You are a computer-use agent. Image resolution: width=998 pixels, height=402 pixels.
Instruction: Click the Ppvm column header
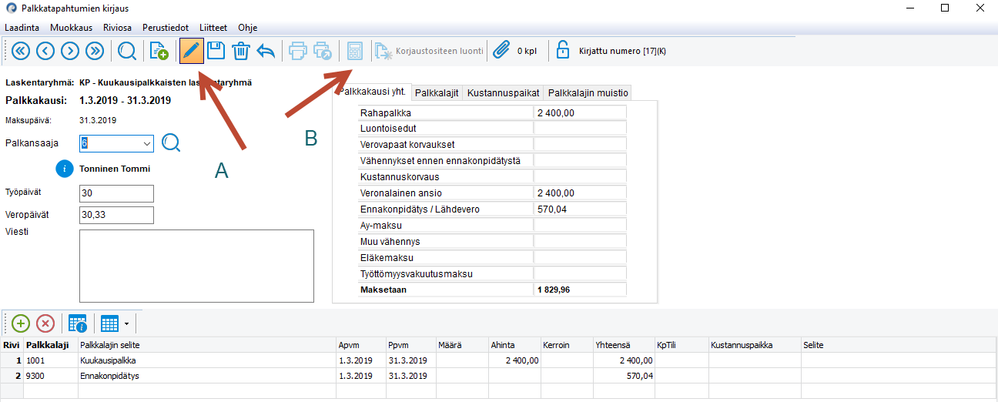coord(411,345)
